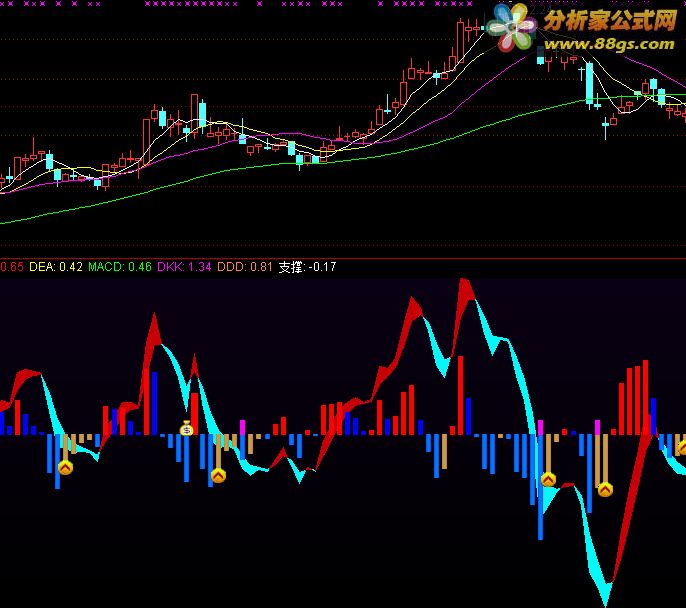This screenshot has width=686, height=608.
Task: Select the MACD: 0.46 indicator value
Action: [x=120, y=267]
